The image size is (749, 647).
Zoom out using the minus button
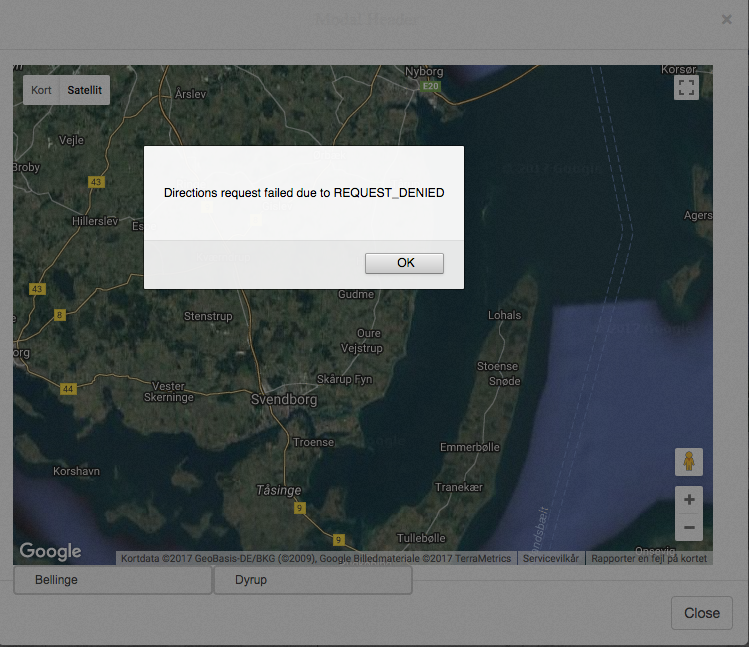[688, 527]
